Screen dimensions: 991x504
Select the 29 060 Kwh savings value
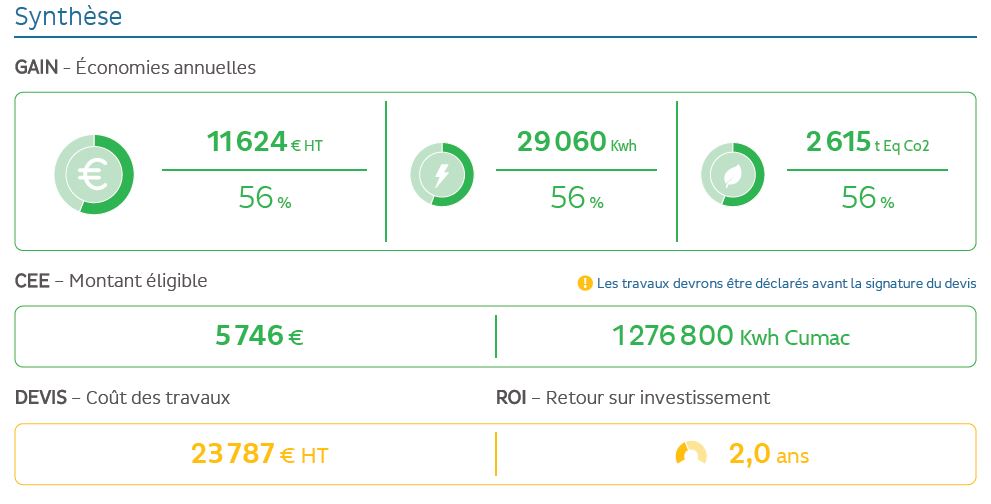(x=576, y=143)
